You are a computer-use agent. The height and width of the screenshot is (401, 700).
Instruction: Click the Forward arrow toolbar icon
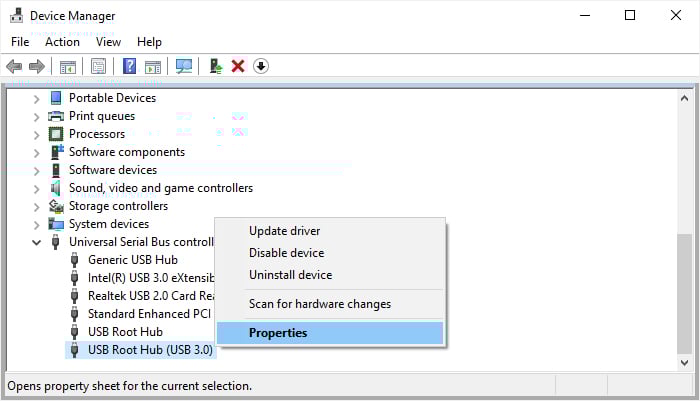(37, 67)
